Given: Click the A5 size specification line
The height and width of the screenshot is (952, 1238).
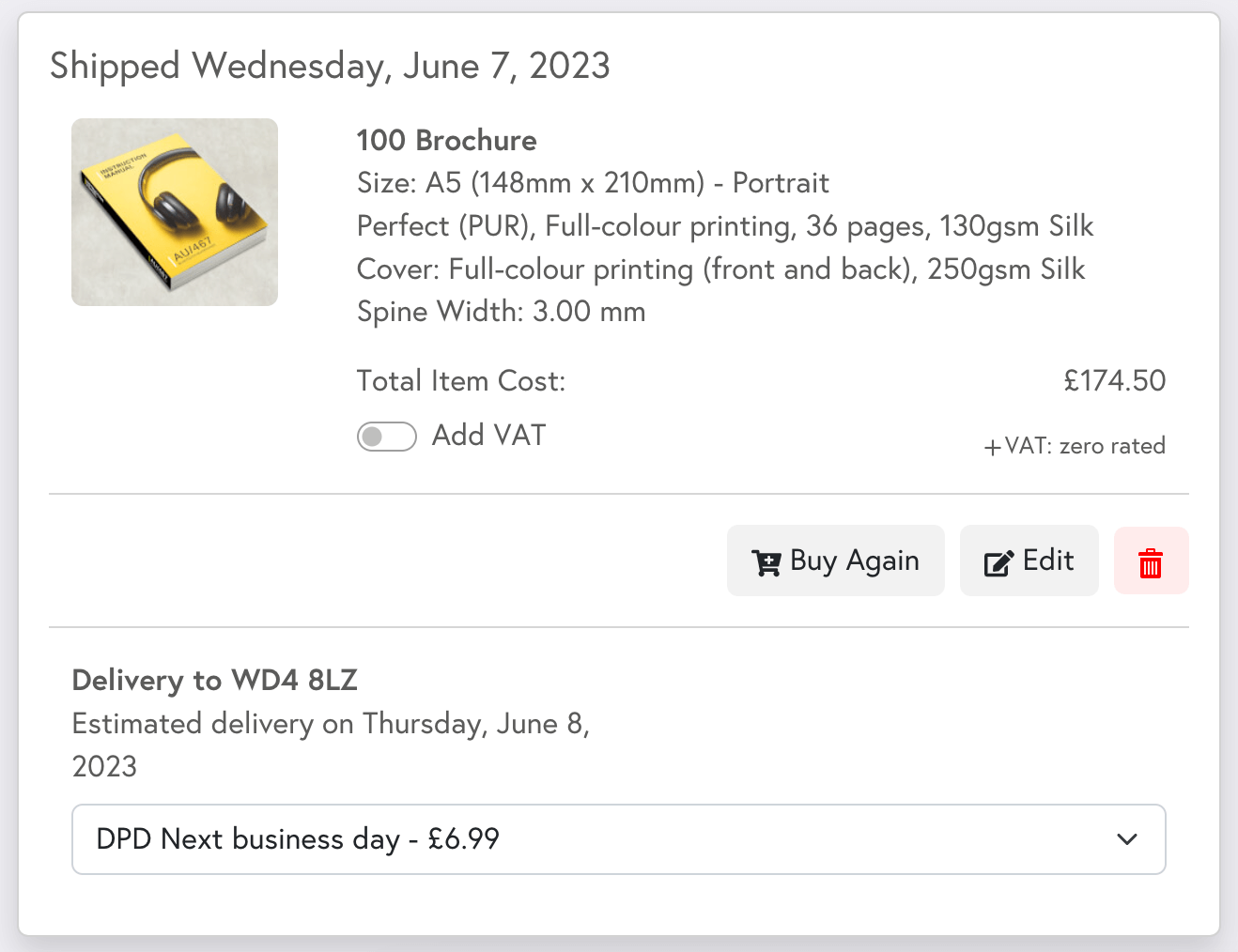Looking at the screenshot, I should [593, 183].
